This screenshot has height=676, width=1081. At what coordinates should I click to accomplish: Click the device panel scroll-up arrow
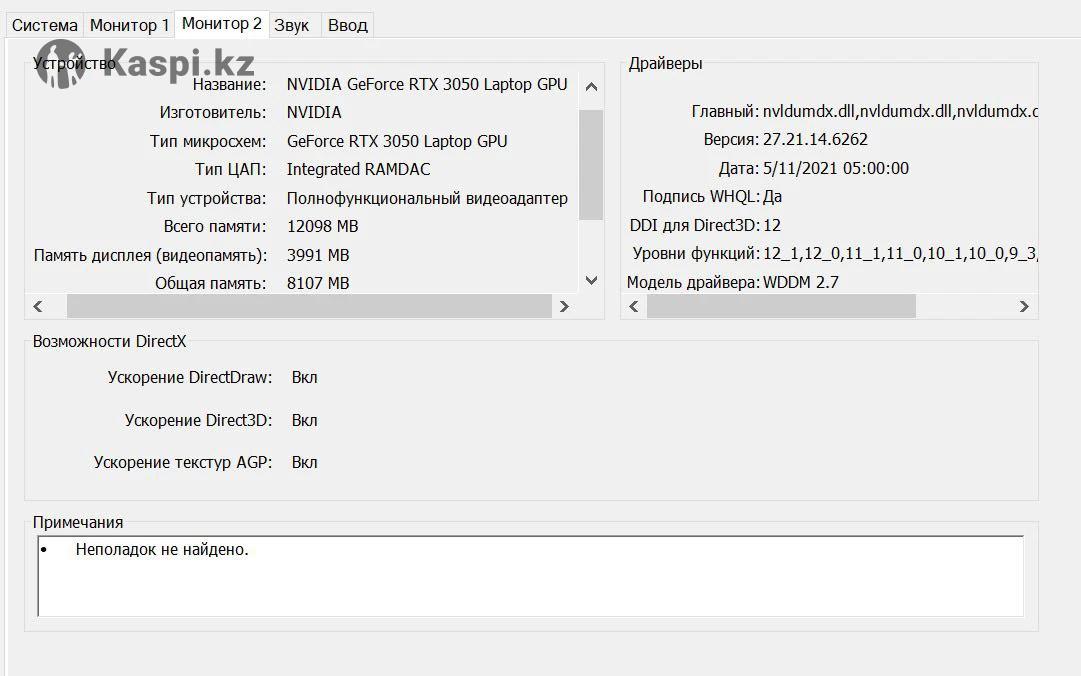pos(592,87)
